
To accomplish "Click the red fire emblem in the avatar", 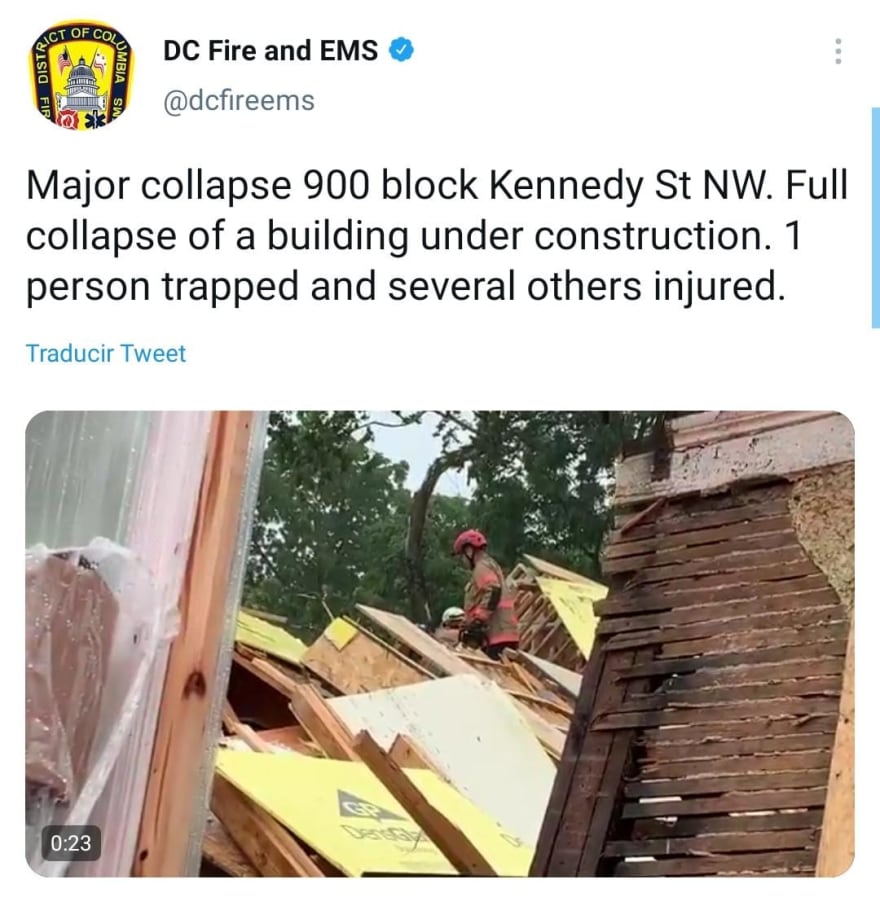I will click(x=68, y=118).
